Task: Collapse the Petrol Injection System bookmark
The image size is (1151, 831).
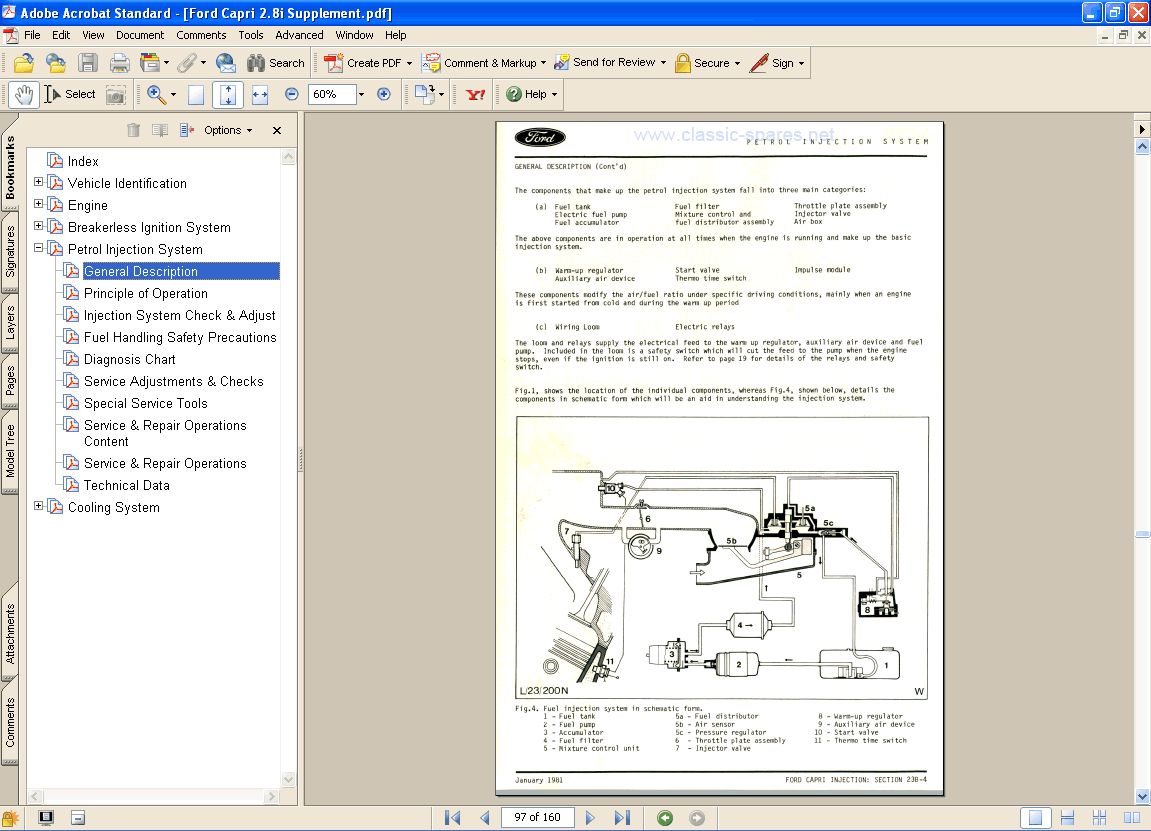Action: [39, 247]
